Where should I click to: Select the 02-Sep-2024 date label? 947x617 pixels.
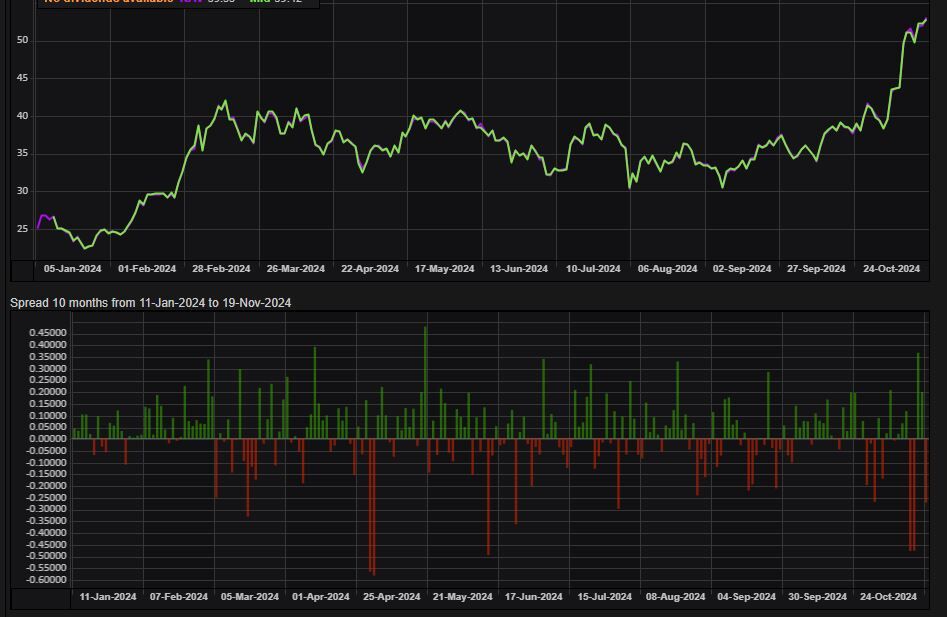[742, 269]
